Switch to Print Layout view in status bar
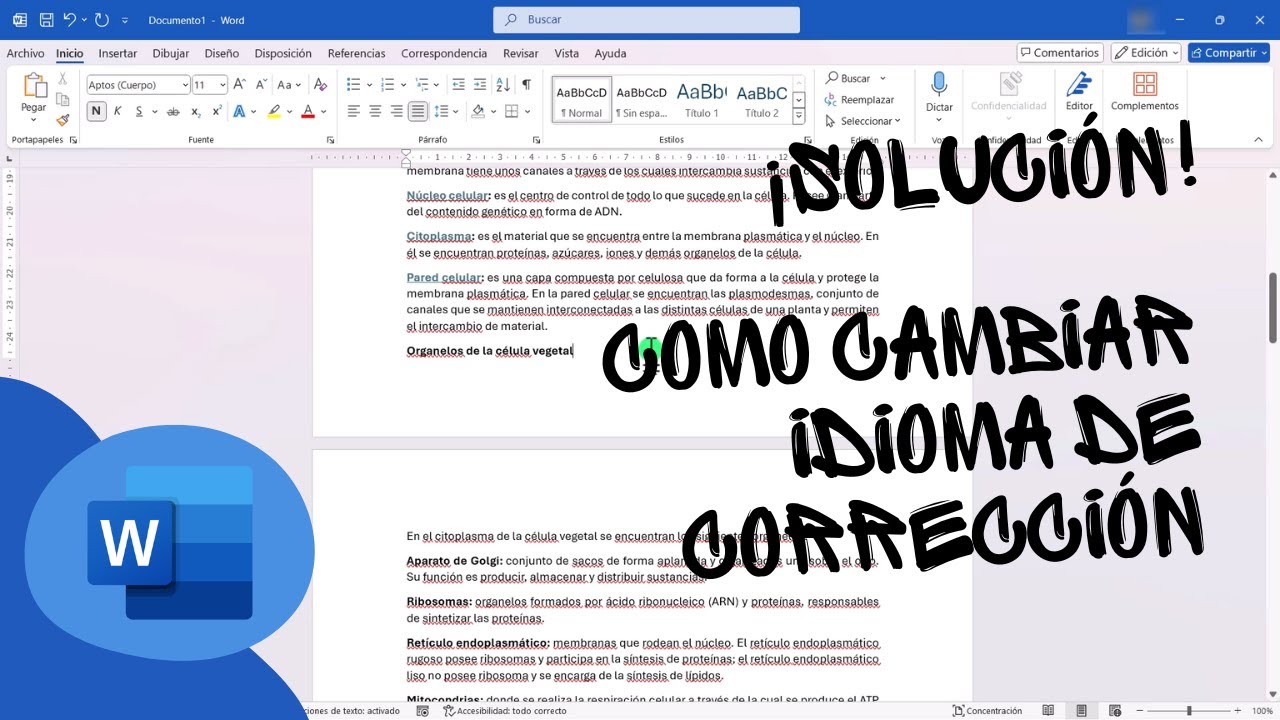This screenshot has height=720, width=1280. (1081, 711)
